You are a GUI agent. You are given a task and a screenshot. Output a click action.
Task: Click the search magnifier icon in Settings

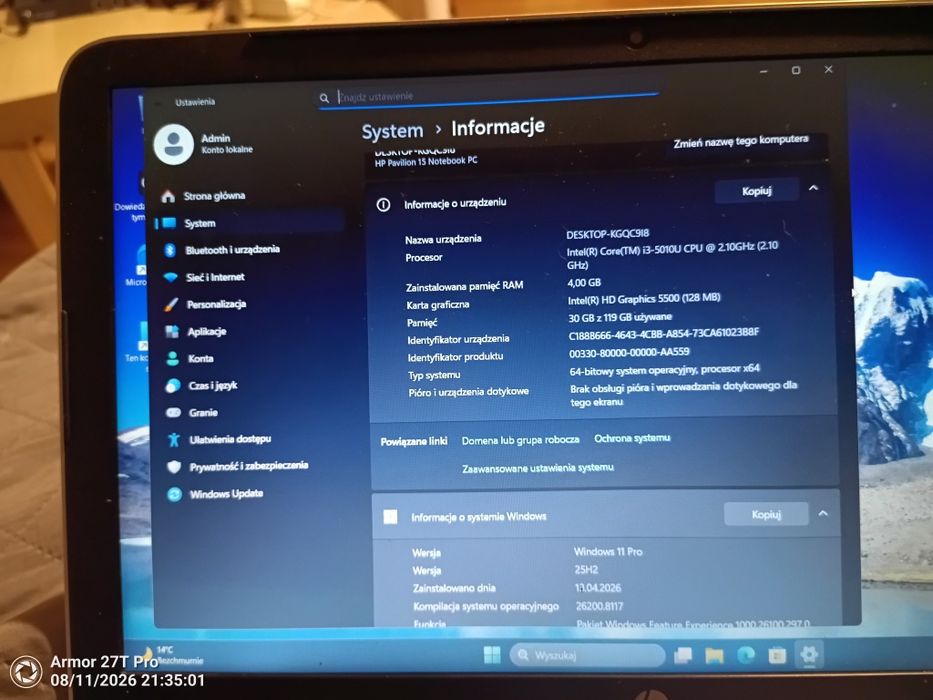click(x=324, y=98)
